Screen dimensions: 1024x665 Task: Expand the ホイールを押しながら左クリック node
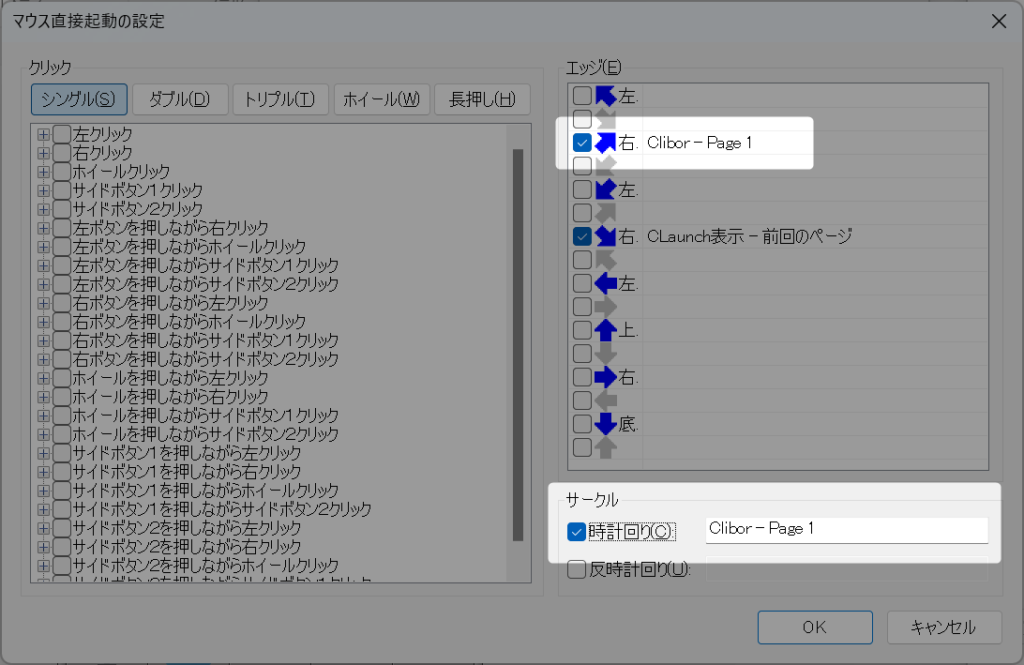44,378
